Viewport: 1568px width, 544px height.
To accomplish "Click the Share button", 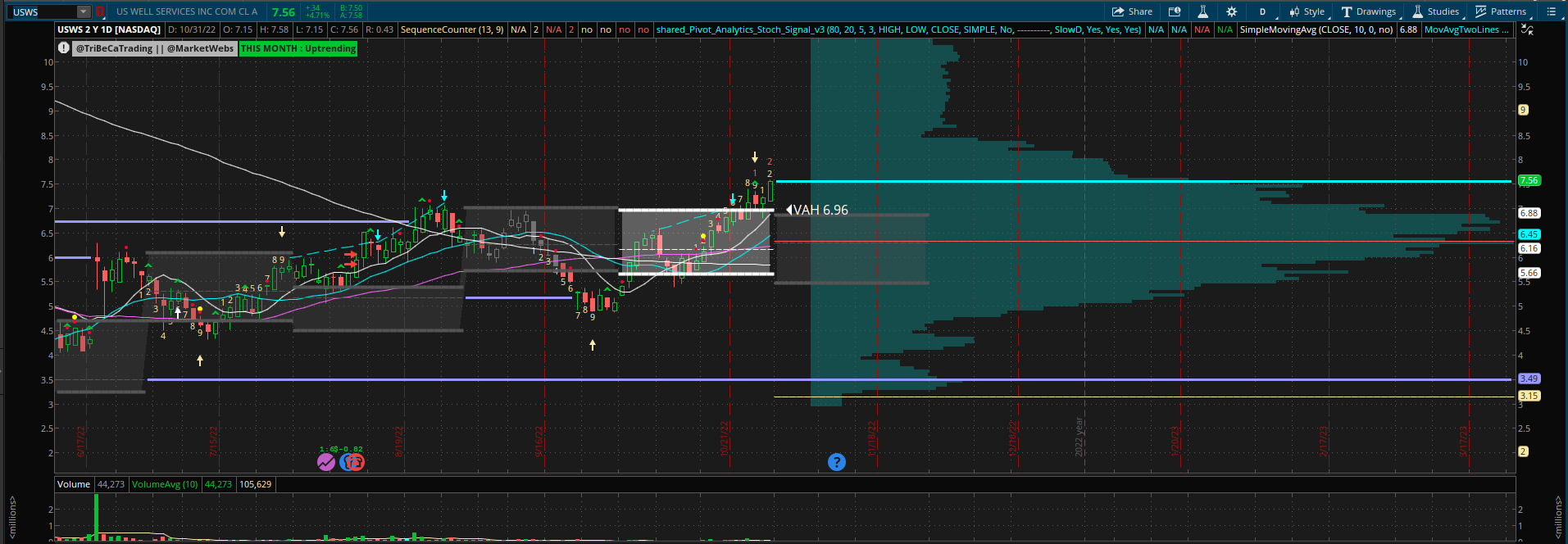I will [1132, 11].
